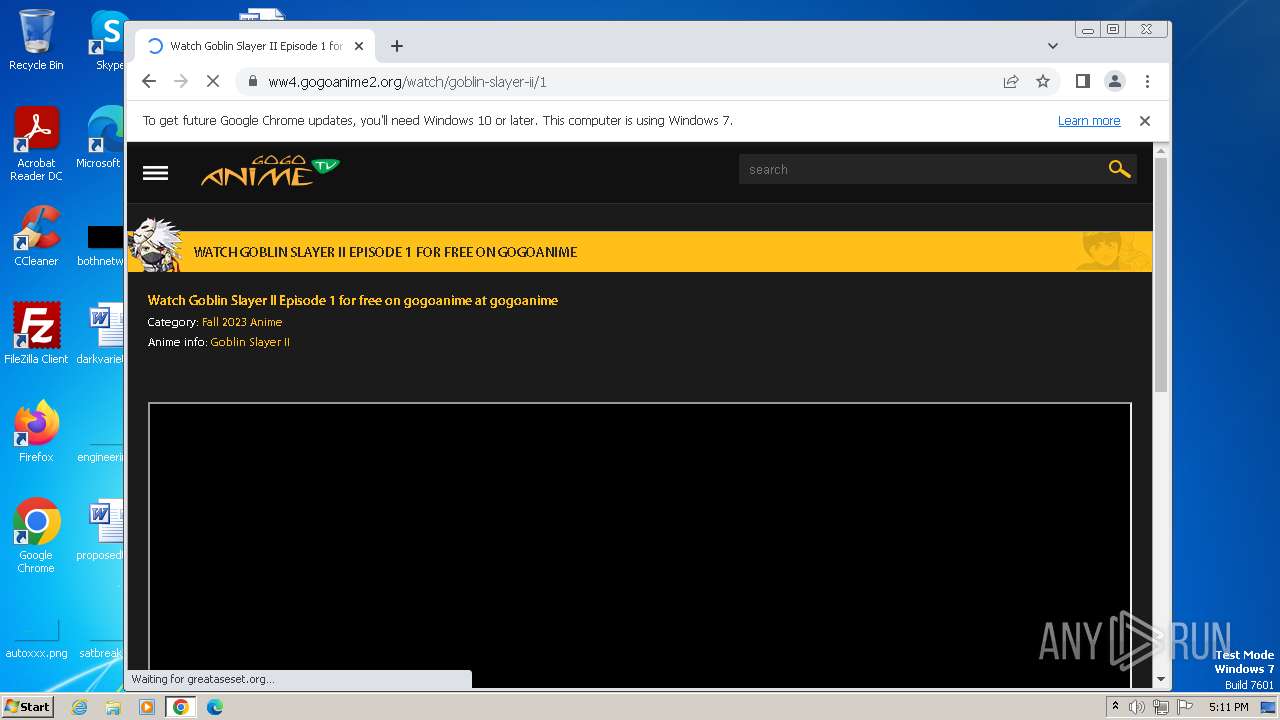1280x720 pixels.
Task: Launch CCleaner from the desktop
Action: pos(36,236)
